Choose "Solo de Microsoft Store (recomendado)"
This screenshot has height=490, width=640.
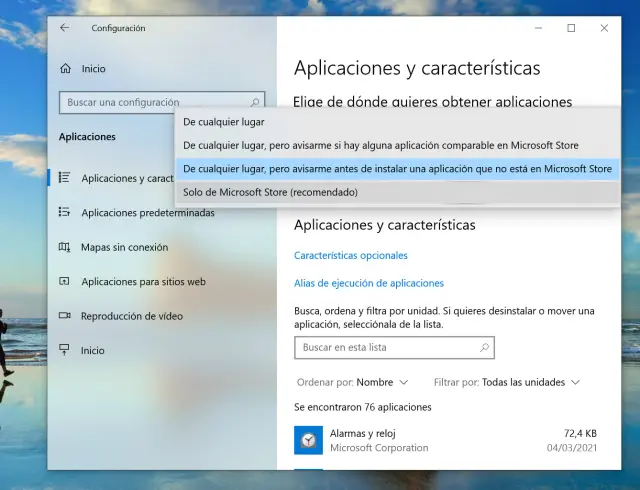pos(270,192)
